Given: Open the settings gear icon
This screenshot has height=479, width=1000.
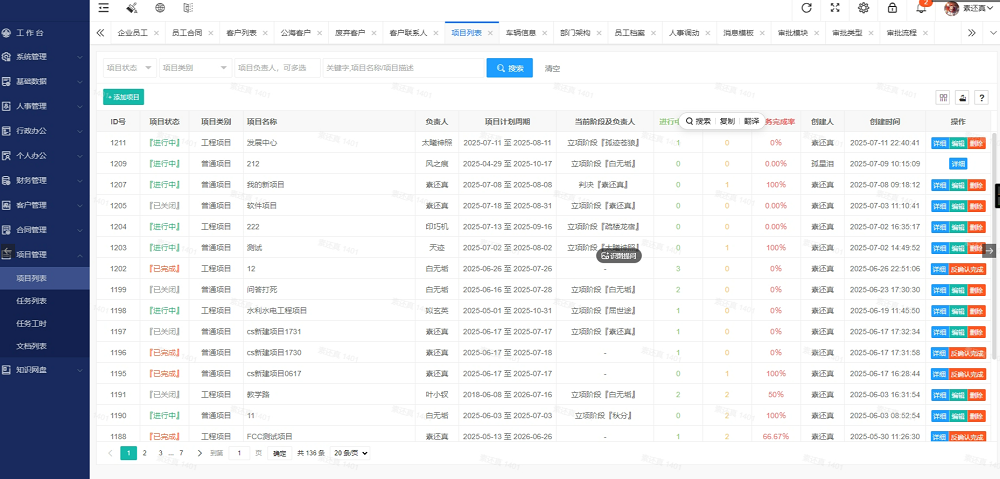Looking at the screenshot, I should click(x=864, y=8).
